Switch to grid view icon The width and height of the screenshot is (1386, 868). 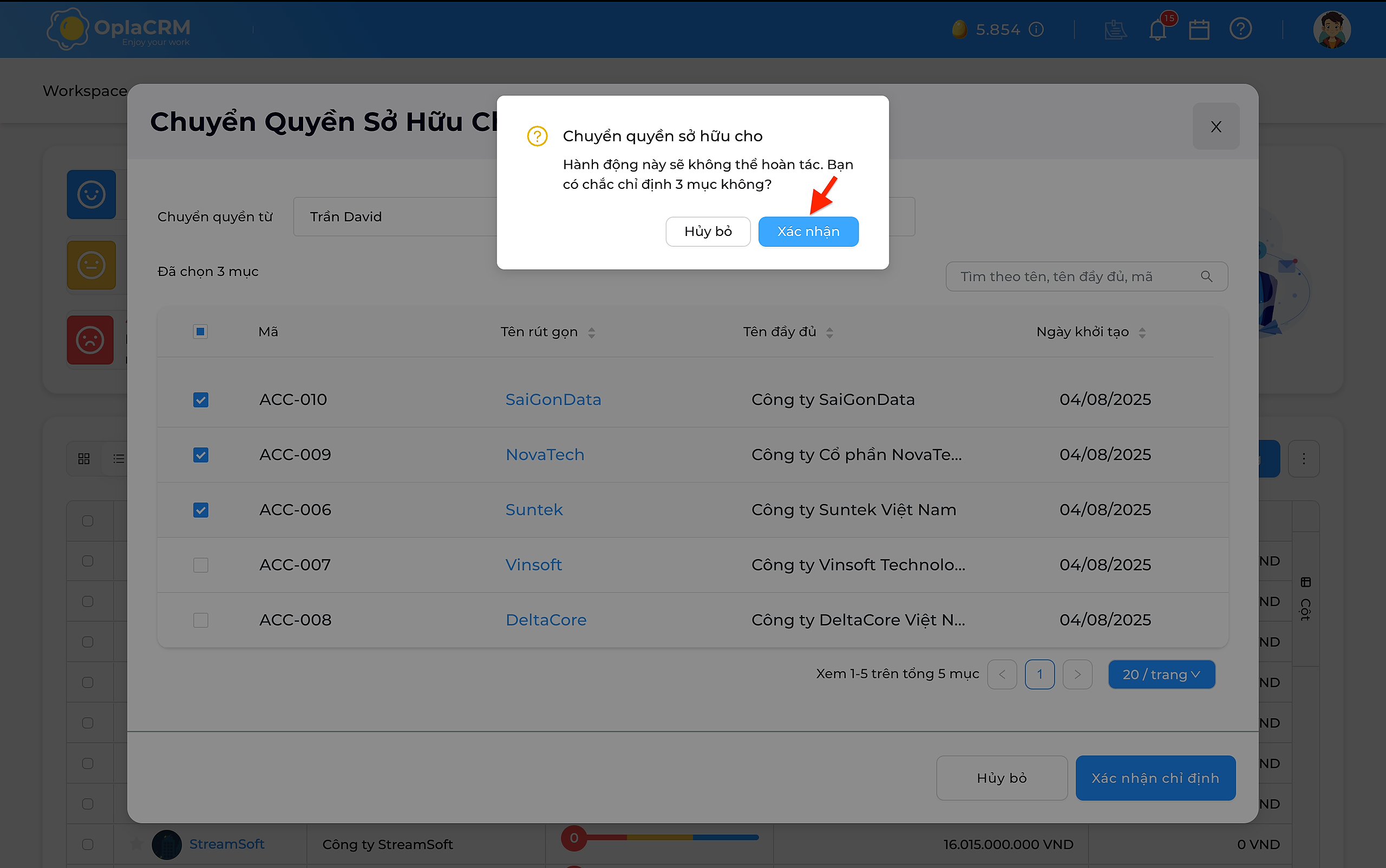[x=84, y=459]
